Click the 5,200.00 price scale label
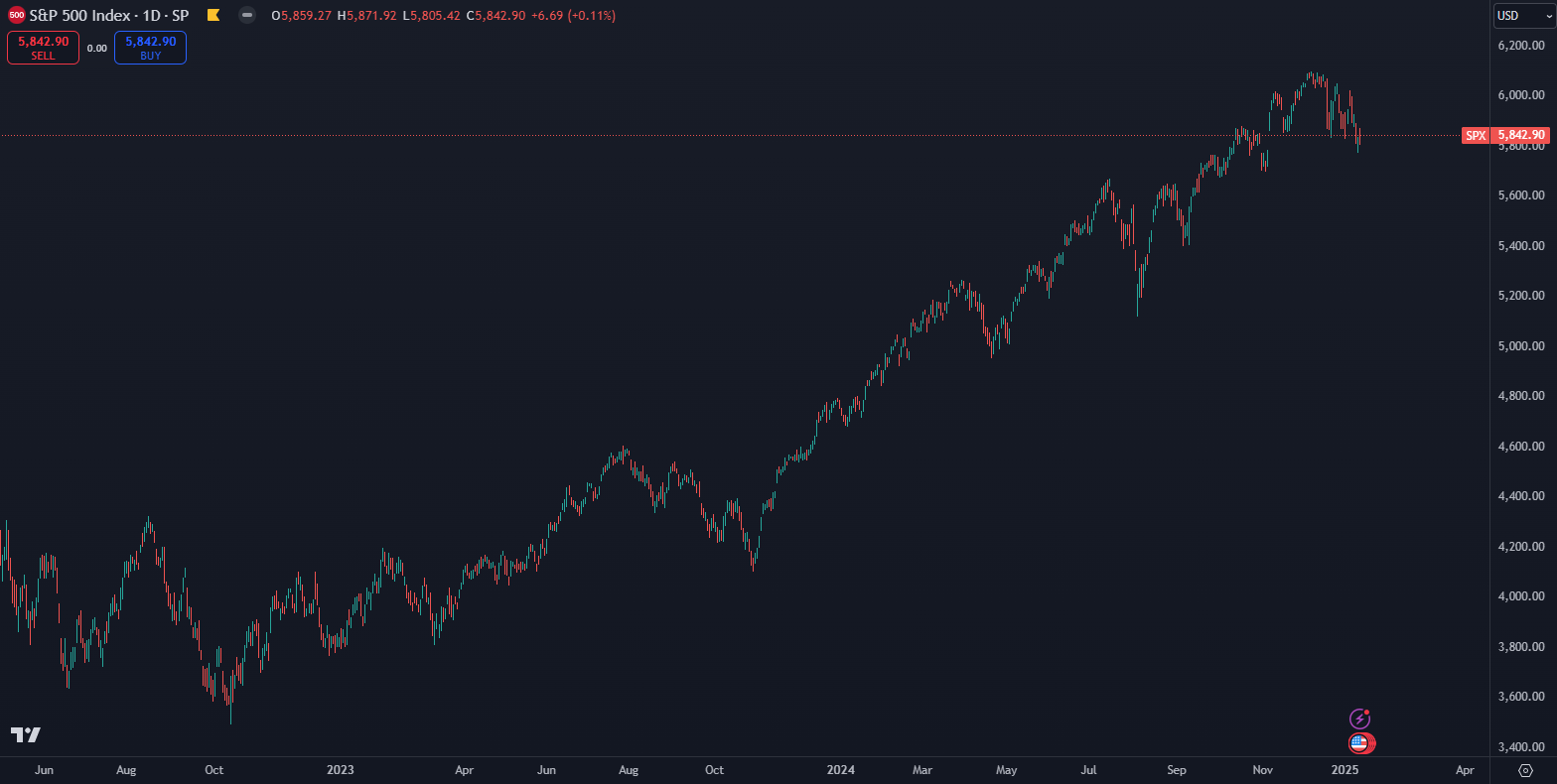This screenshot has width=1557, height=784. 1520,296
